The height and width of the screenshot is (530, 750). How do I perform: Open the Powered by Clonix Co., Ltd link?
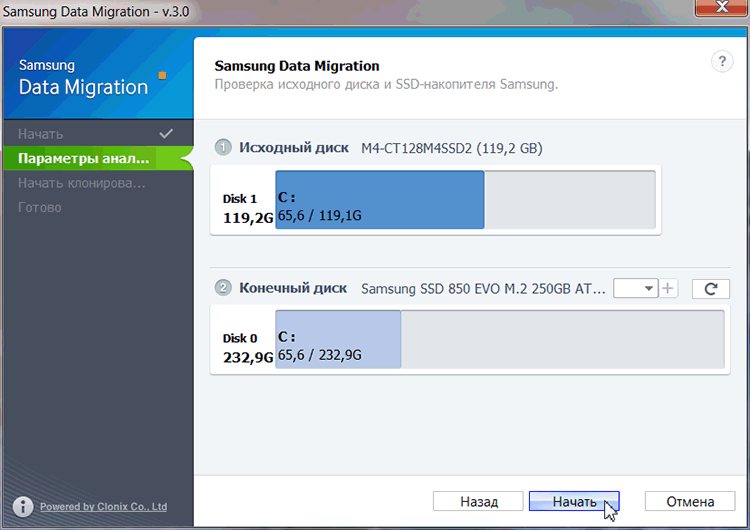(103, 507)
